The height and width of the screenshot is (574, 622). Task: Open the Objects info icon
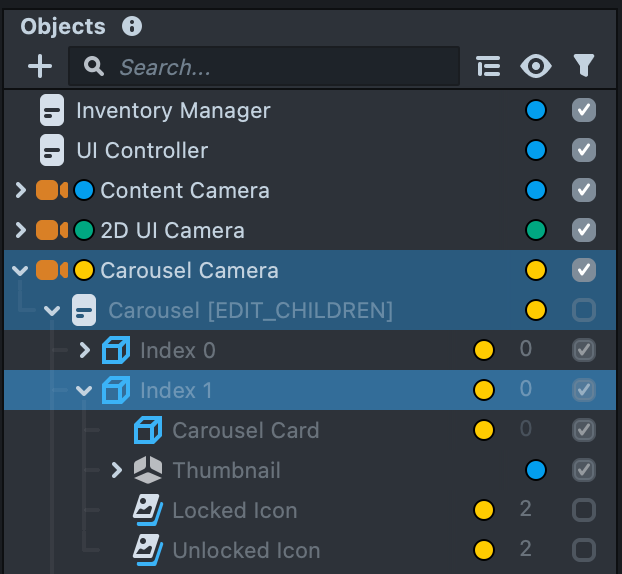pos(131,27)
